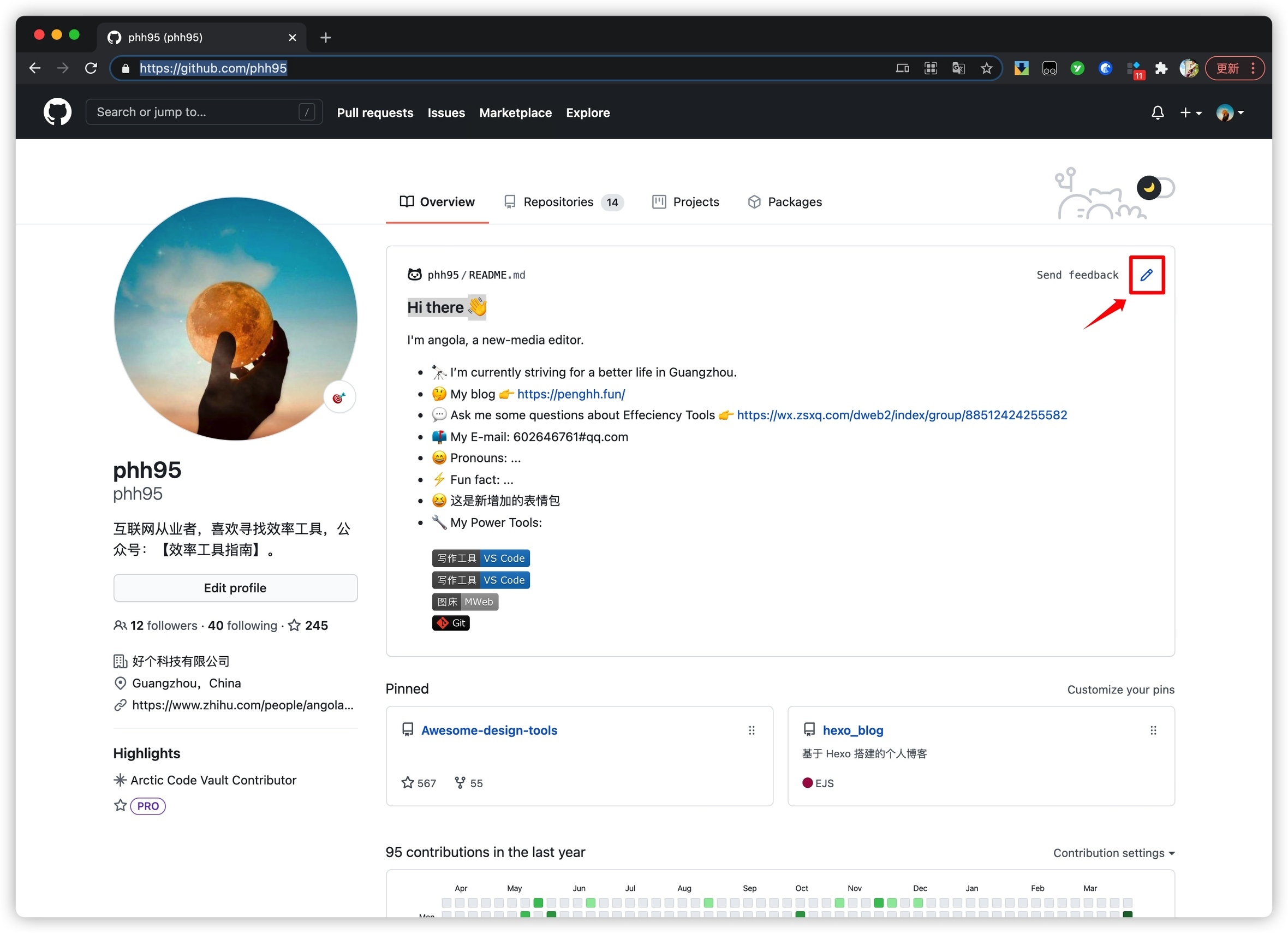Edit README with the pencil icon
The image size is (1288, 933).
(x=1147, y=275)
